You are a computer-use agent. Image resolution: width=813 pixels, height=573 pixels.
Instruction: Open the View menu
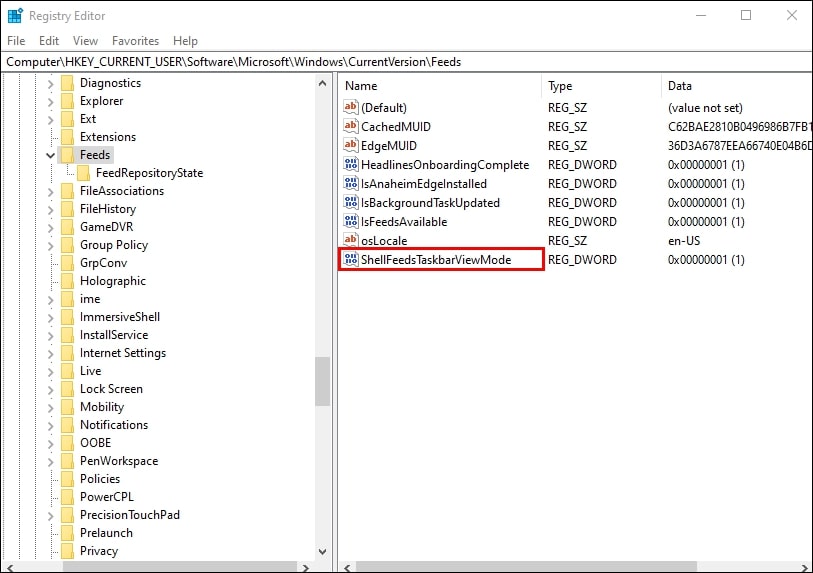click(85, 40)
